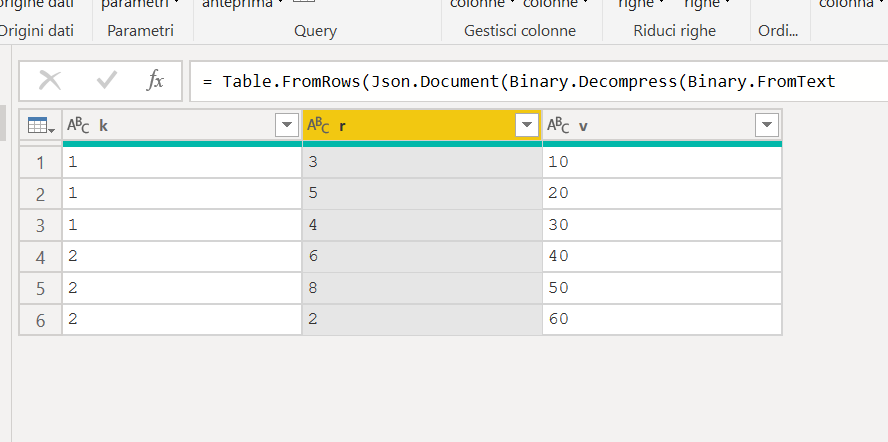Select row number 4
888x442 pixels.
click(40, 257)
